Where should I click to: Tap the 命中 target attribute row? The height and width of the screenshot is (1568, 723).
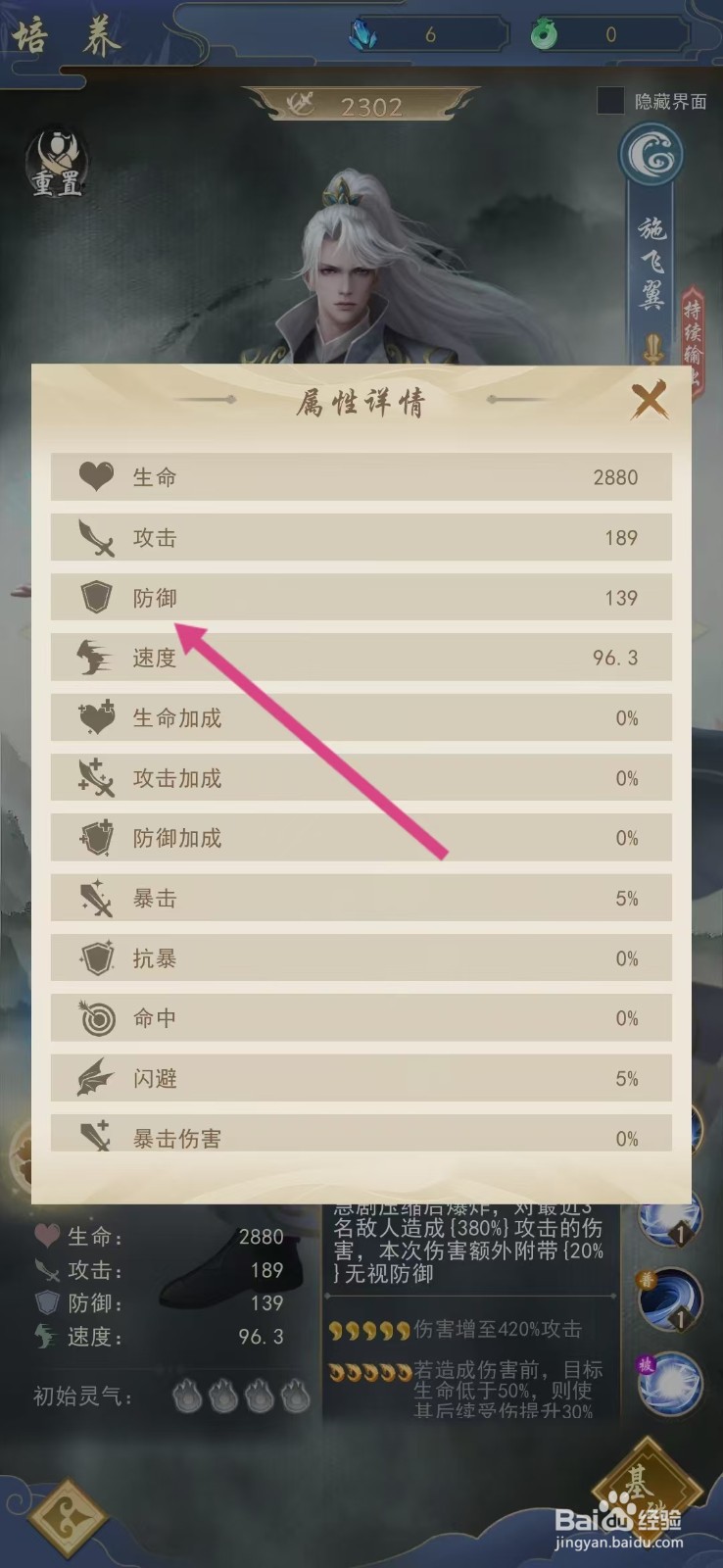361,1018
